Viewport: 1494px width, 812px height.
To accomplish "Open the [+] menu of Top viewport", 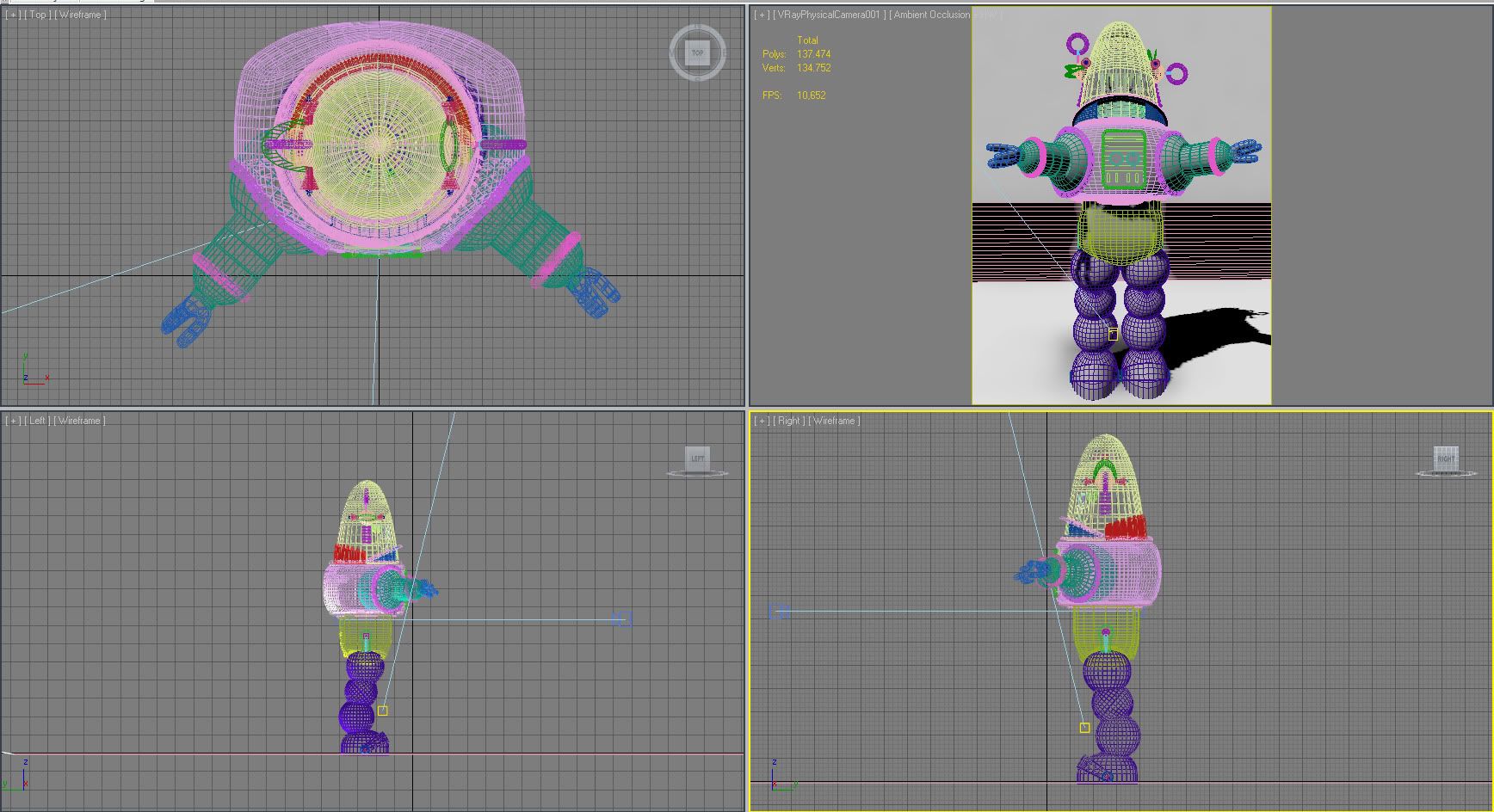I will tap(13, 15).
